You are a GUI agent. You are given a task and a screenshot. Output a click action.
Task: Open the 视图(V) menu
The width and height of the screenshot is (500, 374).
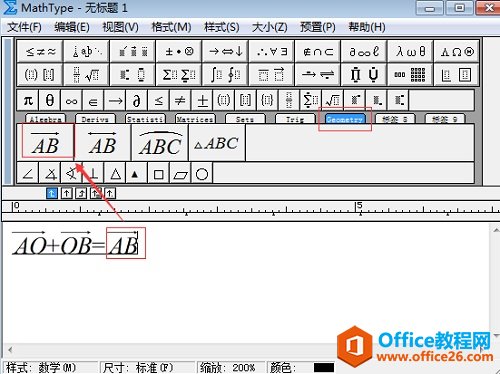tap(120, 27)
